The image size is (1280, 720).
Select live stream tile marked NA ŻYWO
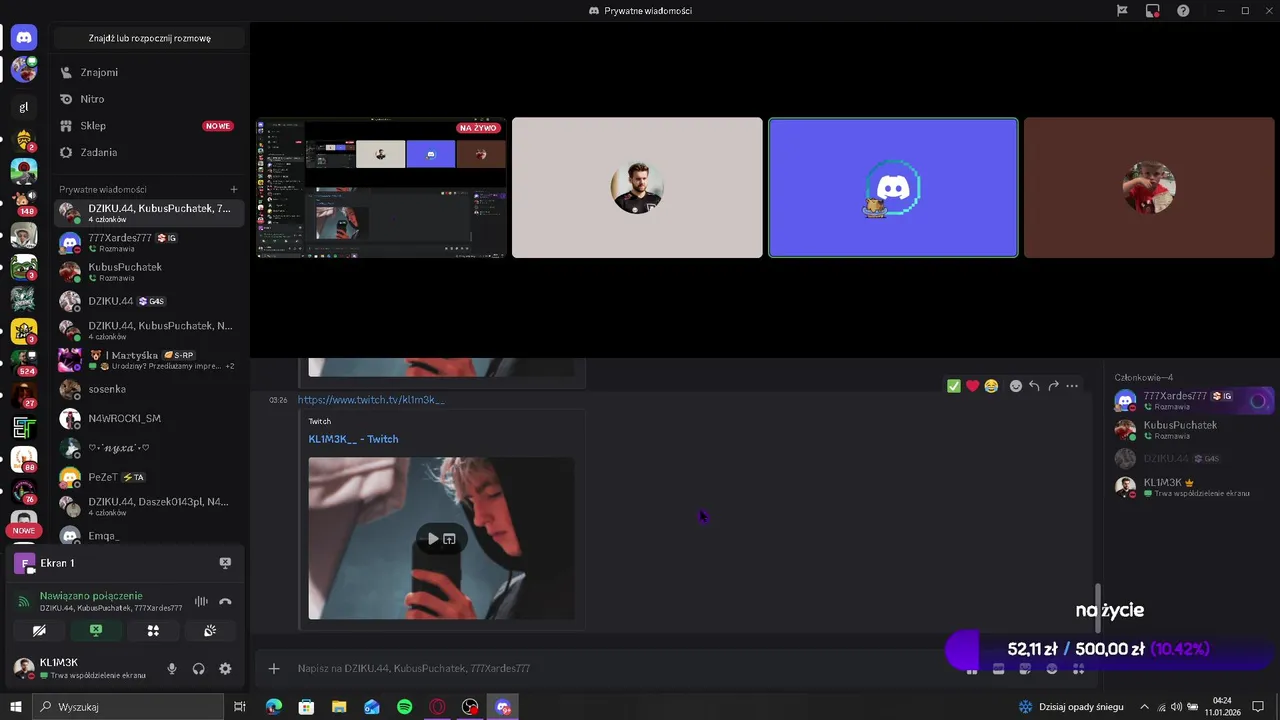tap(381, 188)
